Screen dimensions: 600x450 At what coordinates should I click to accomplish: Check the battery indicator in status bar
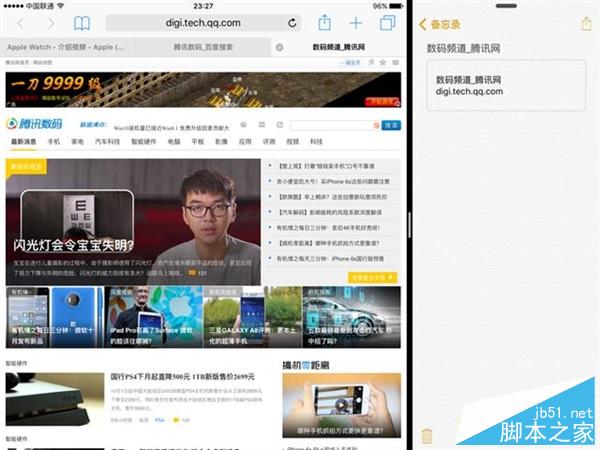(x=396, y=6)
